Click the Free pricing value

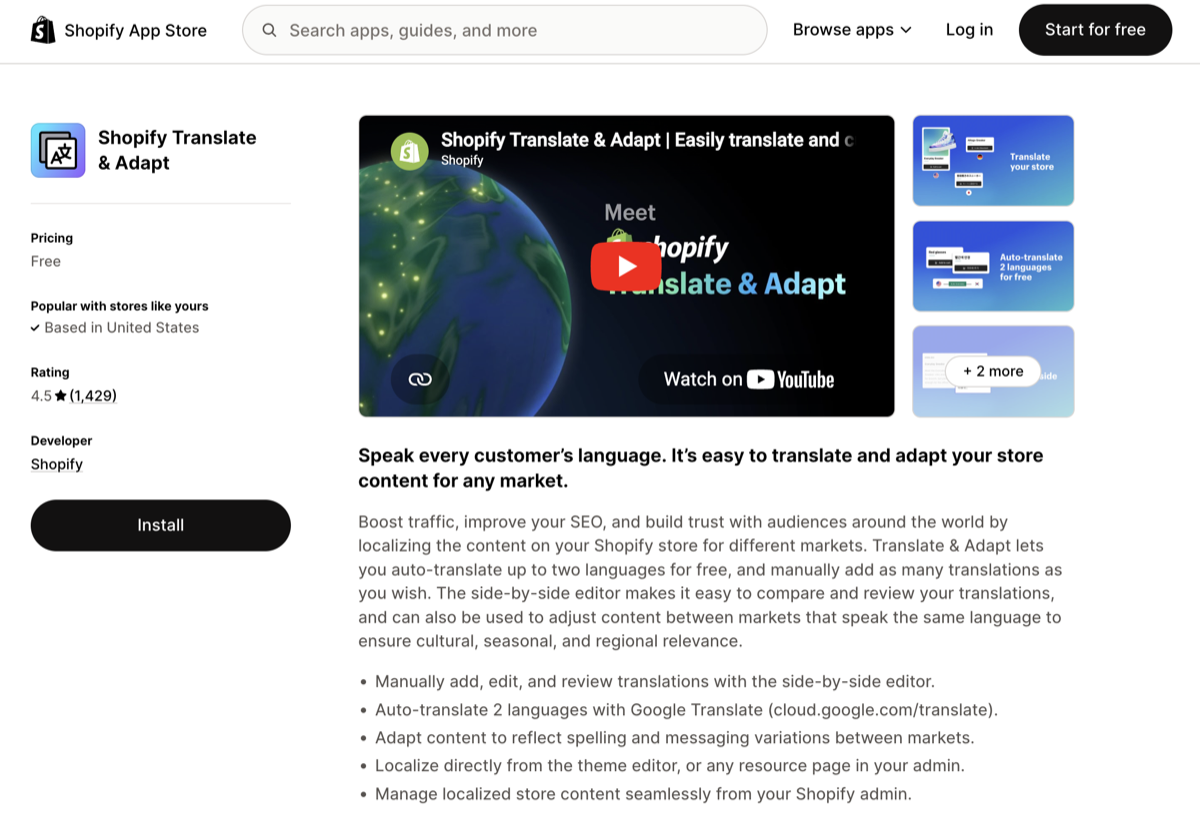click(46, 261)
